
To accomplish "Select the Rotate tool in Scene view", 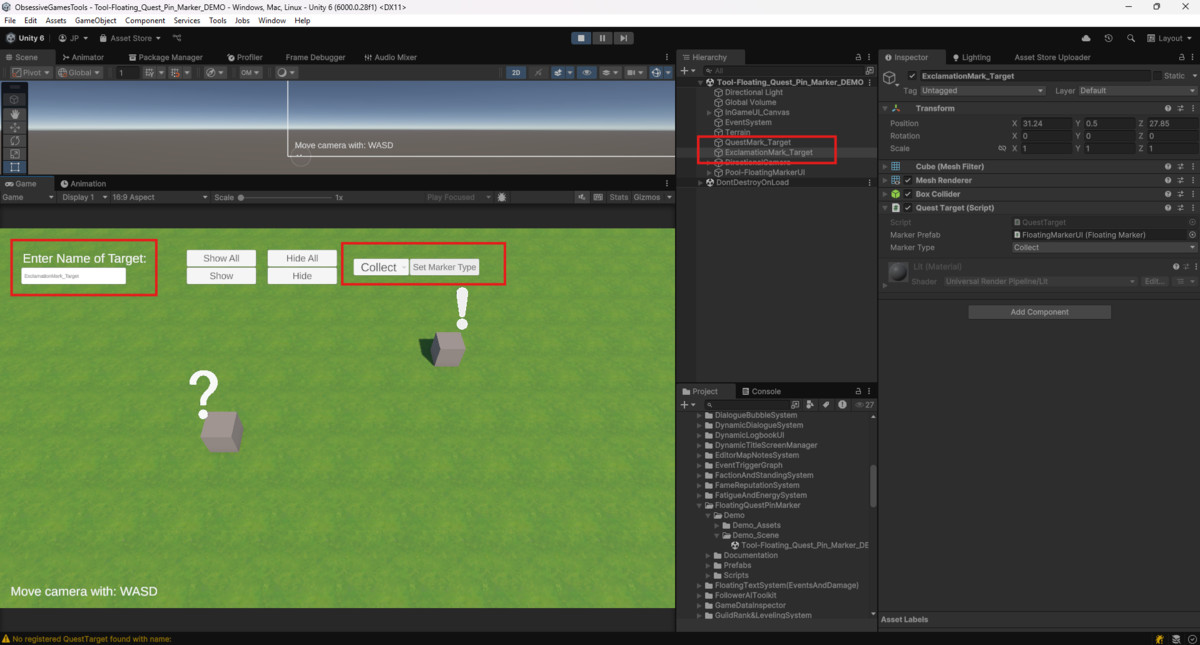I will click(14, 140).
